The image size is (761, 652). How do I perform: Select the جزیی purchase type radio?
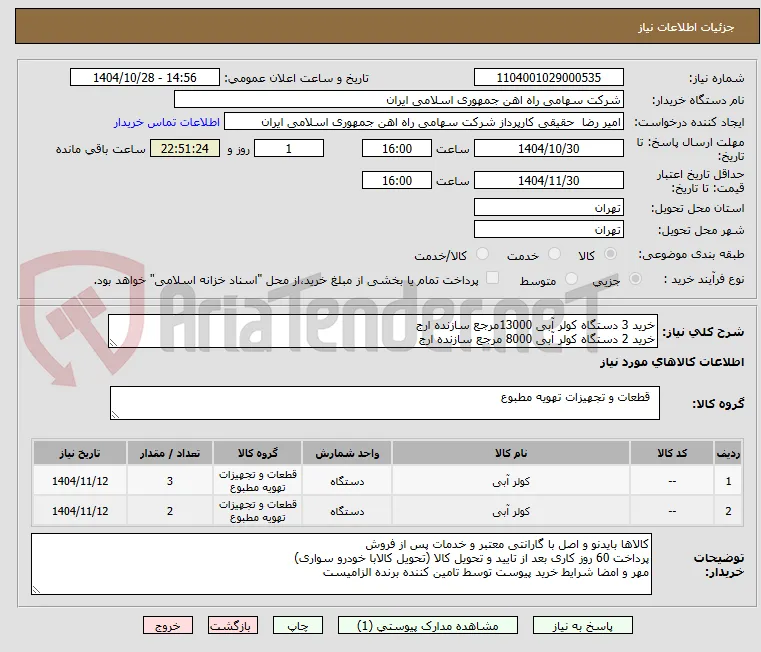coord(635,279)
